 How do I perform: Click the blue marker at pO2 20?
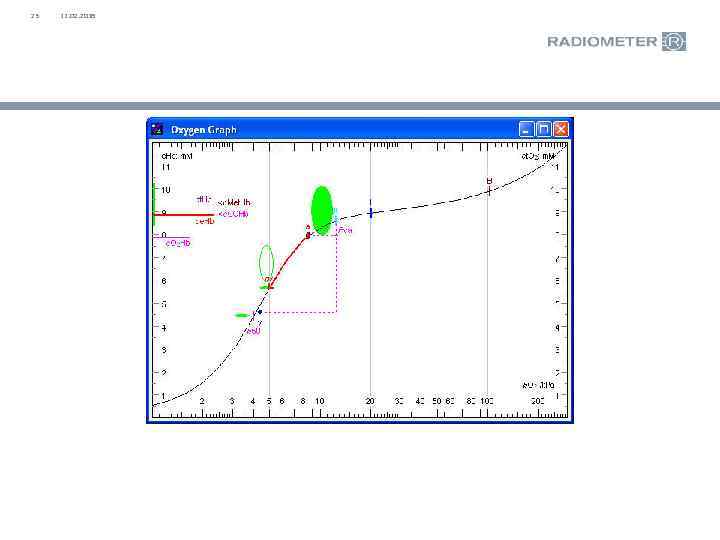(371, 212)
